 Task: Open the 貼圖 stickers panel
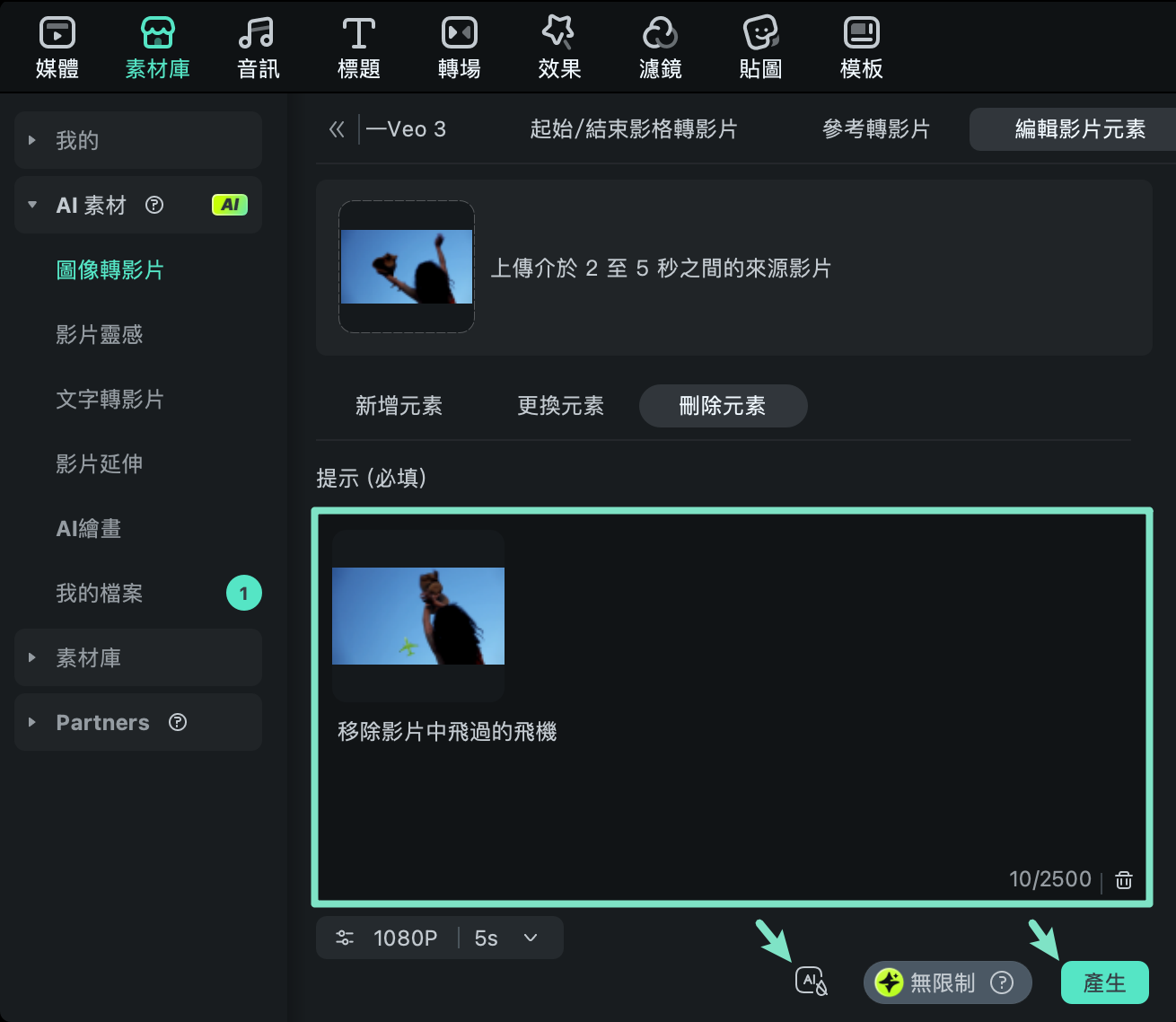click(x=760, y=45)
